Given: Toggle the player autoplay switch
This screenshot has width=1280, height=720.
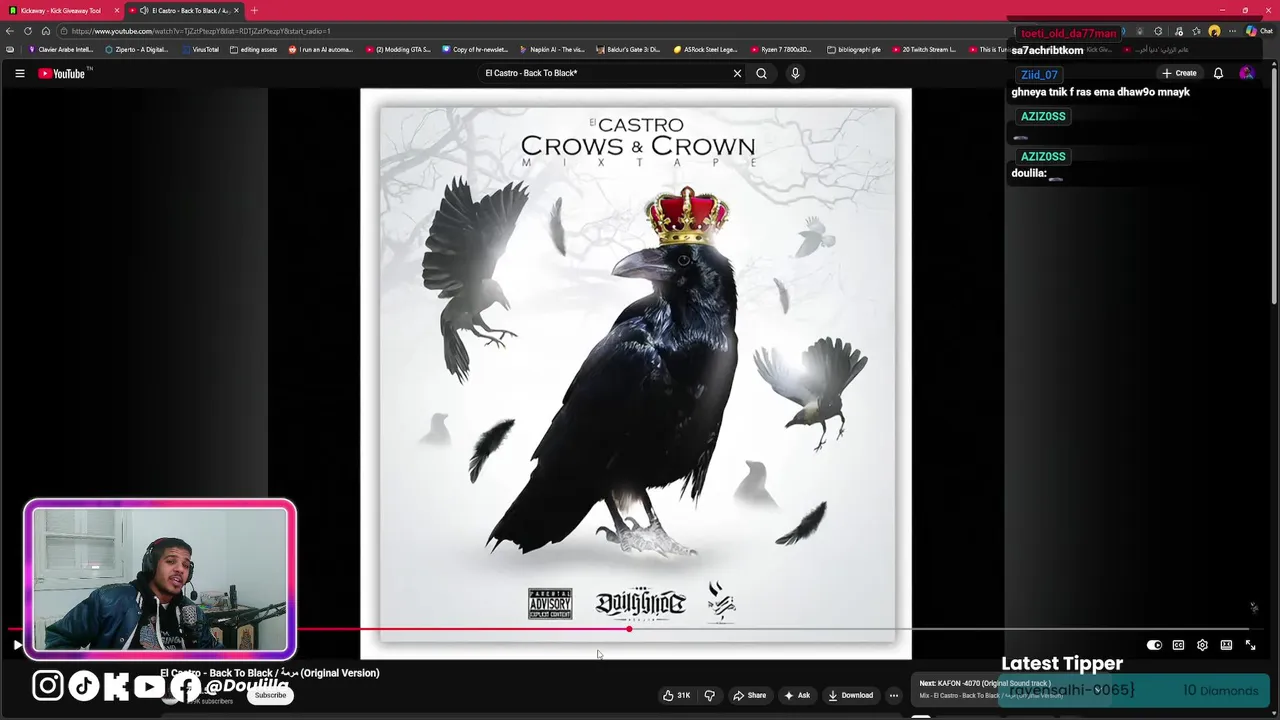Looking at the screenshot, I should click(x=1154, y=645).
